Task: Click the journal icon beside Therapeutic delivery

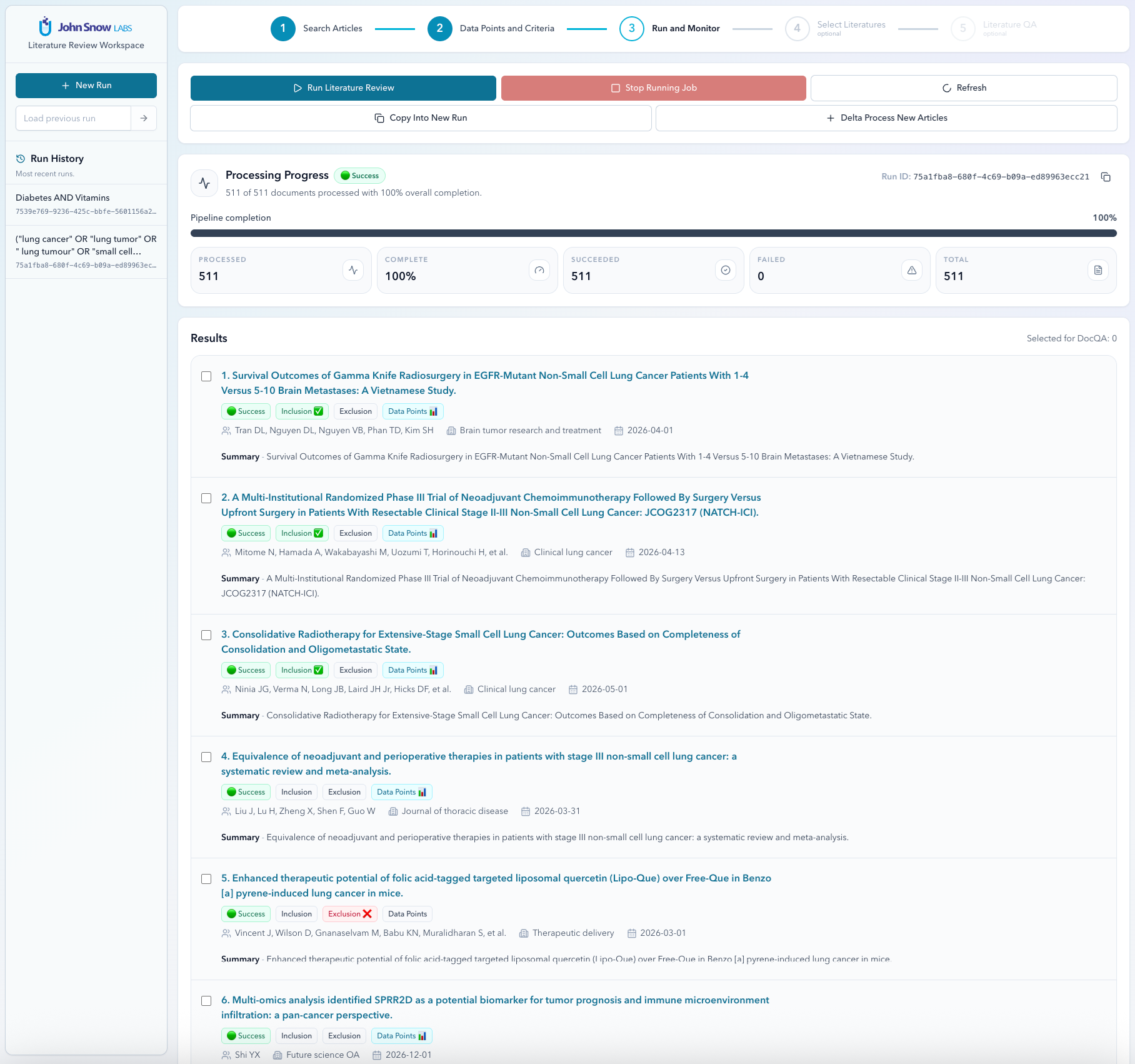Action: pyautogui.click(x=524, y=933)
